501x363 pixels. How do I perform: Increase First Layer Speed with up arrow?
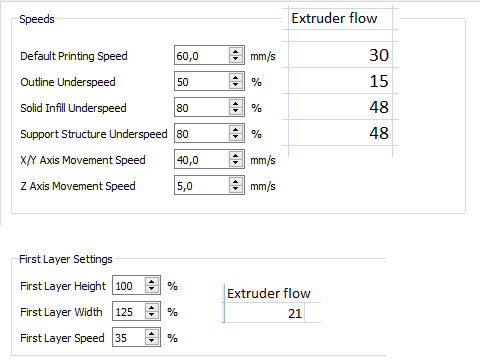(x=152, y=334)
